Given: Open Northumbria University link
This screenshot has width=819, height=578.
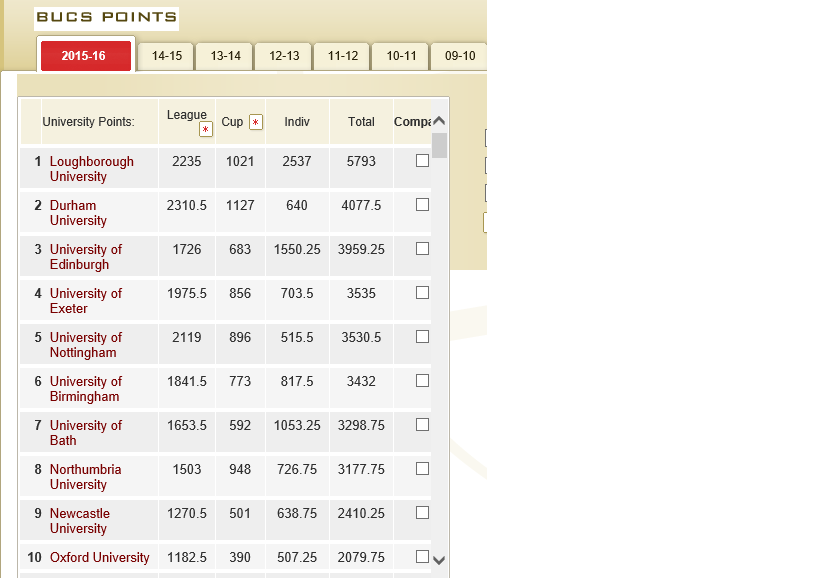Looking at the screenshot, I should click(x=85, y=477).
